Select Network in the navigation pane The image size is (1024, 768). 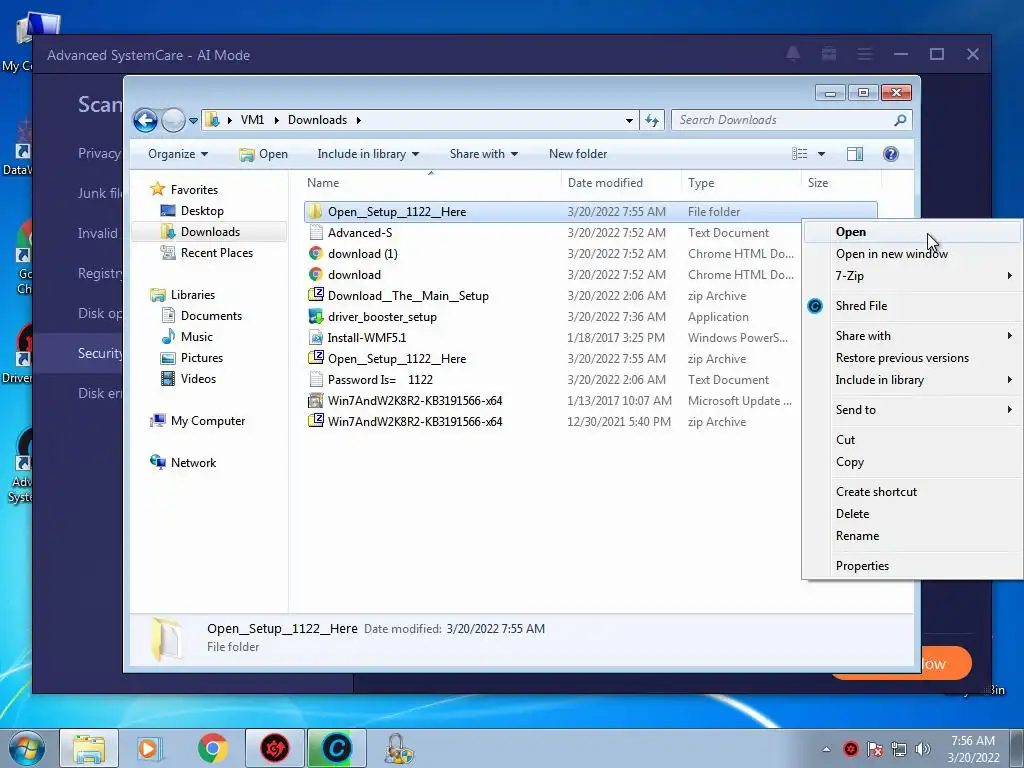[193, 463]
